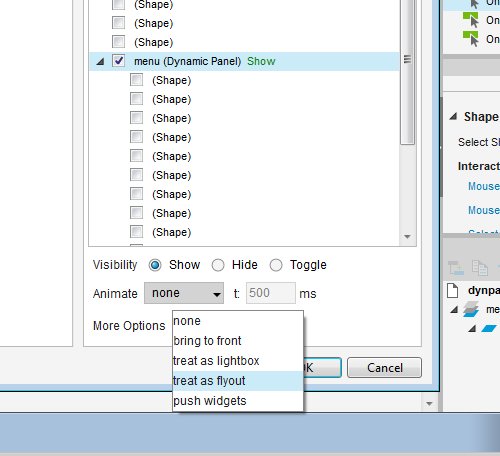Click the sort/filter tree icon in outline toolbar
Screen dimensions: 500x456
[456, 268]
